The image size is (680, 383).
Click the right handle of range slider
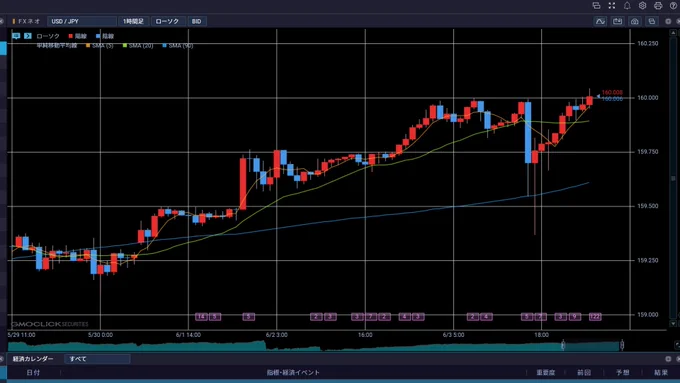pos(621,345)
